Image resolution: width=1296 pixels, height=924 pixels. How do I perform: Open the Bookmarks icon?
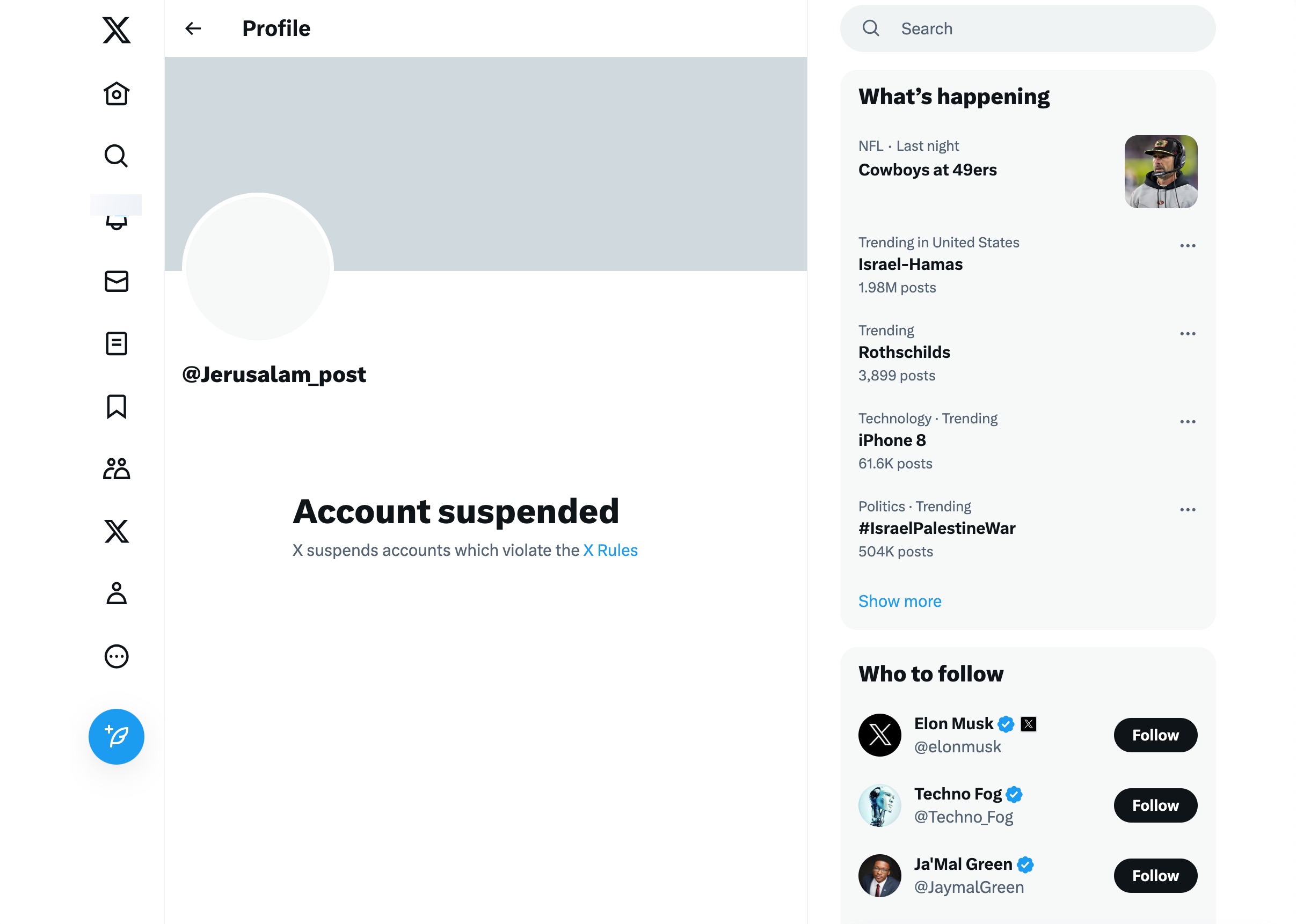(x=116, y=407)
